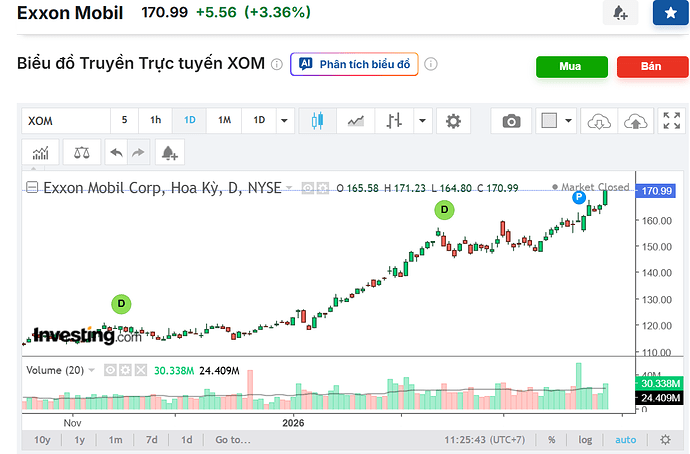Add XOM to watchlist with star button
The height and width of the screenshot is (454, 690).
tap(670, 13)
